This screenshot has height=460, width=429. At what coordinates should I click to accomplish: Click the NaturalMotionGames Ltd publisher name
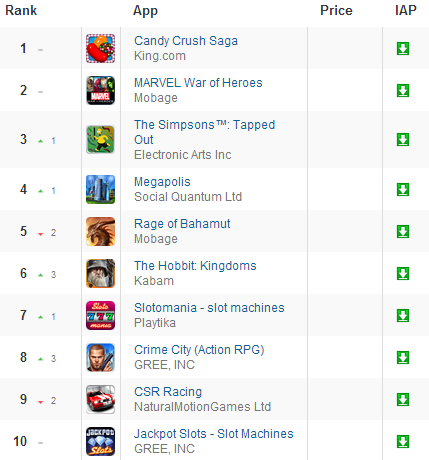(202, 407)
